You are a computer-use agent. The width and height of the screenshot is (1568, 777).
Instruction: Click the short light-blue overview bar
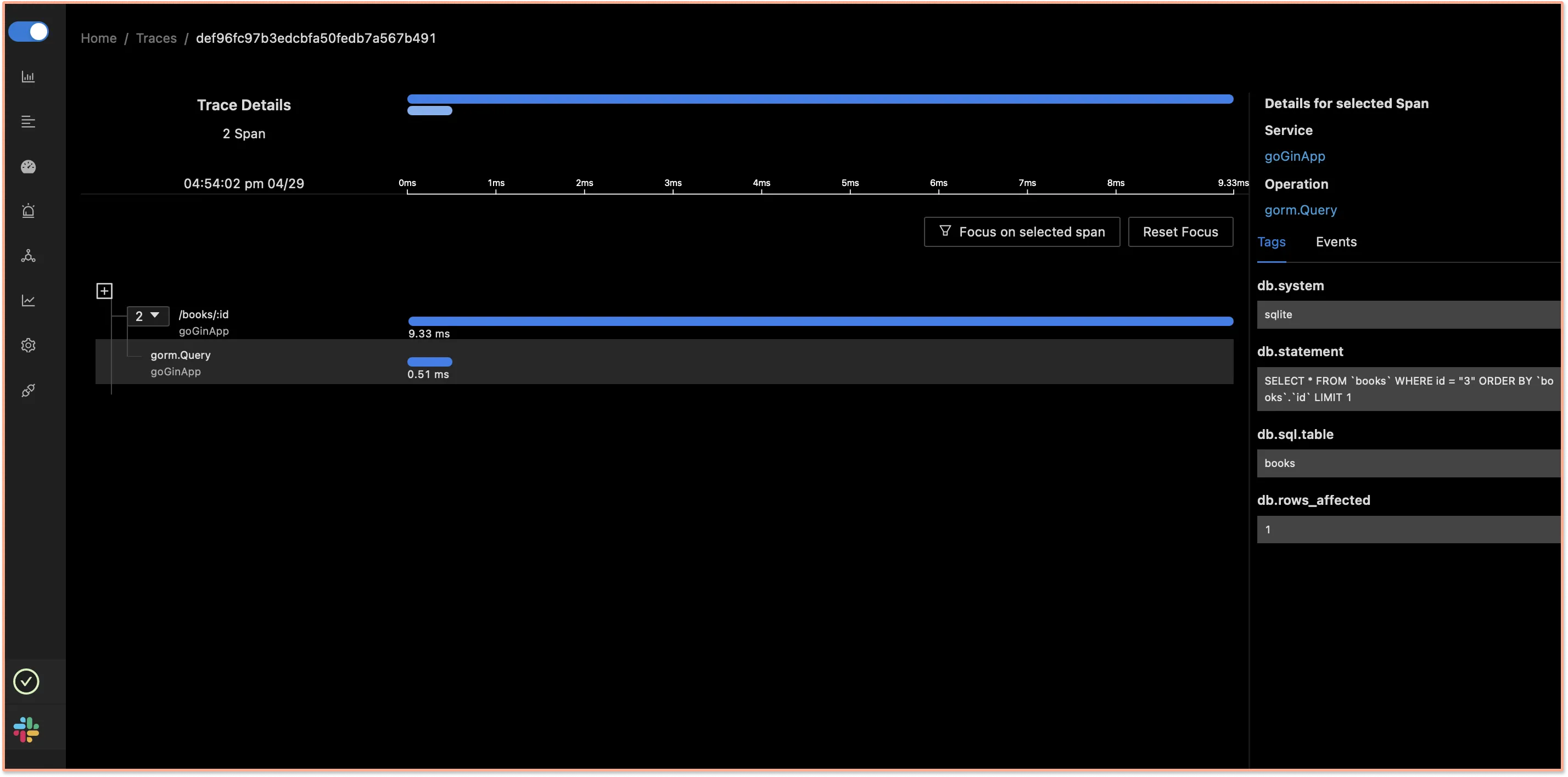pos(430,110)
